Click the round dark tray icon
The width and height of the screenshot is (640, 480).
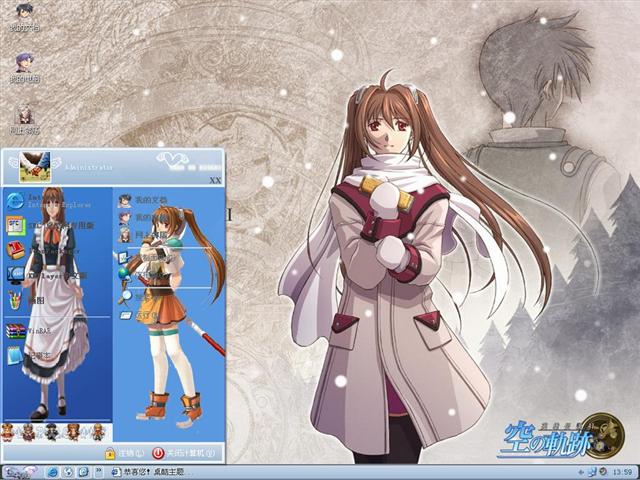click(603, 472)
